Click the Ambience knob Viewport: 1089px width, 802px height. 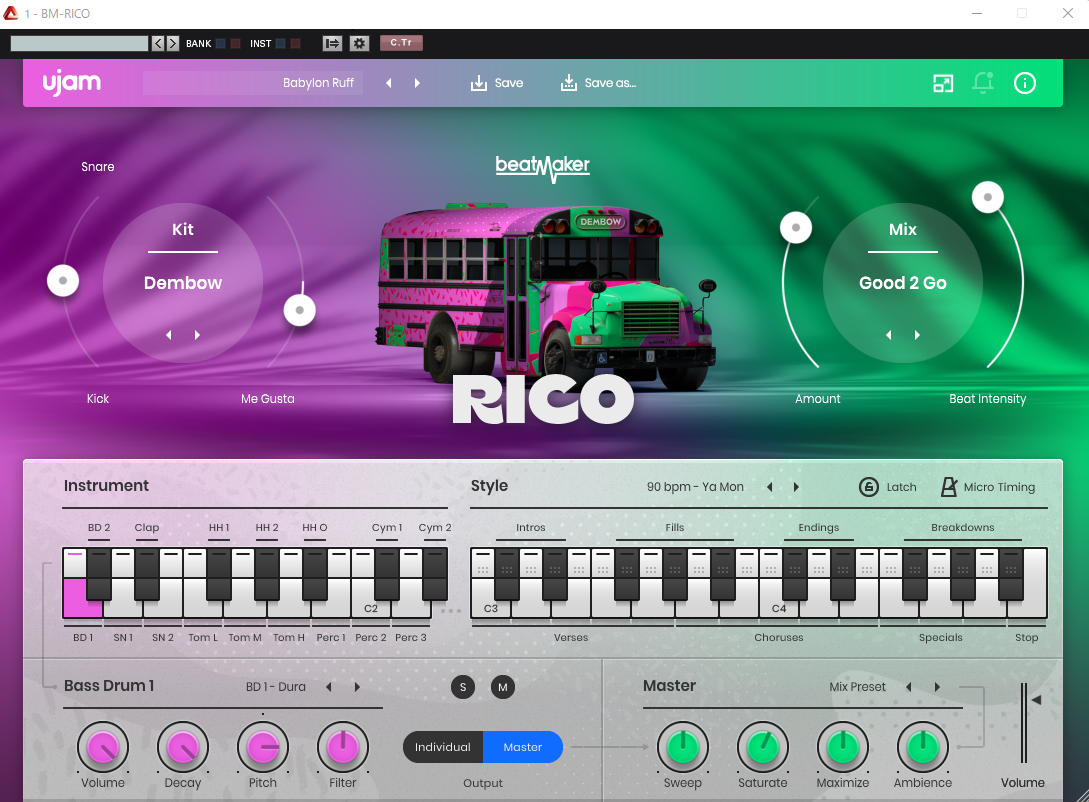(922, 748)
